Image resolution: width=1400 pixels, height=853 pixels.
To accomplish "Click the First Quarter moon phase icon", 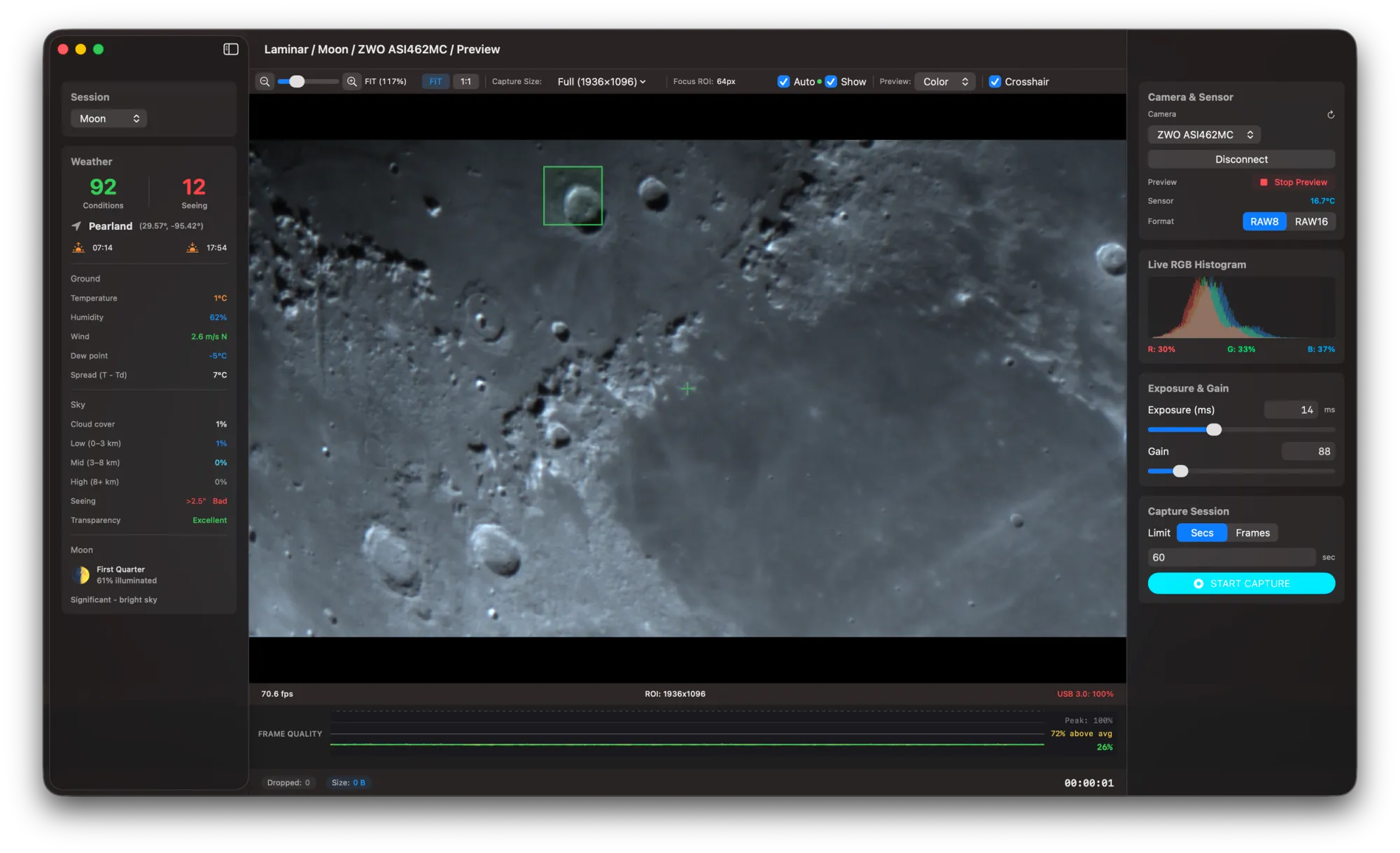I will [80, 574].
